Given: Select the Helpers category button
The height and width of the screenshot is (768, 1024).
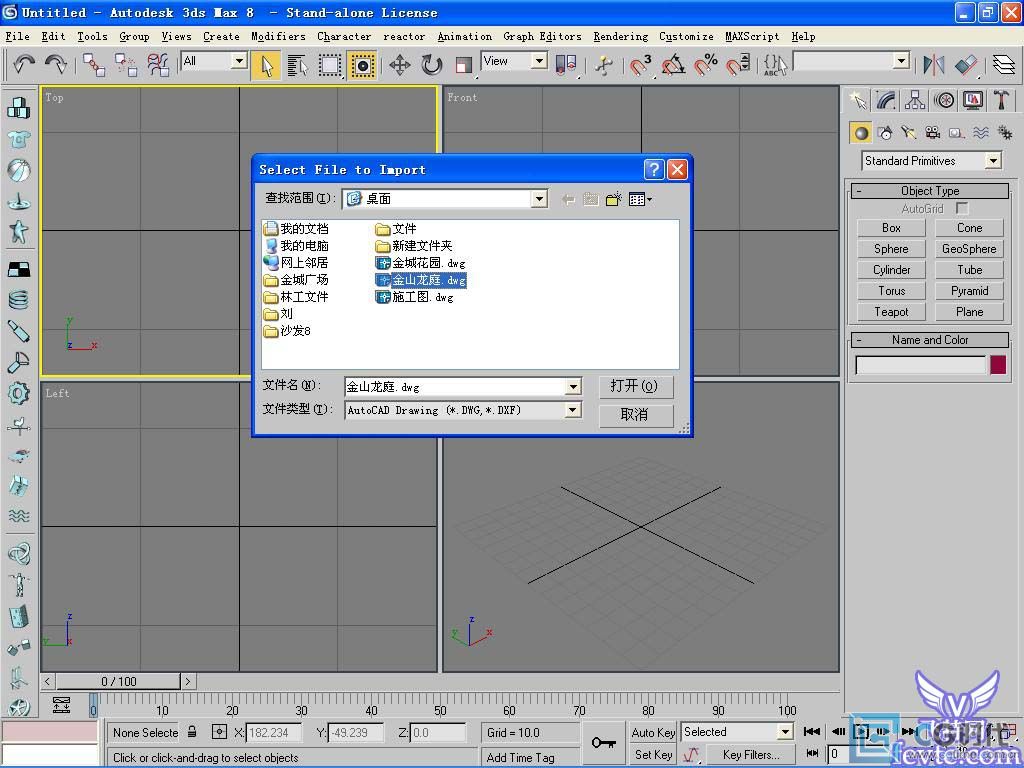Looking at the screenshot, I should click(x=957, y=133).
